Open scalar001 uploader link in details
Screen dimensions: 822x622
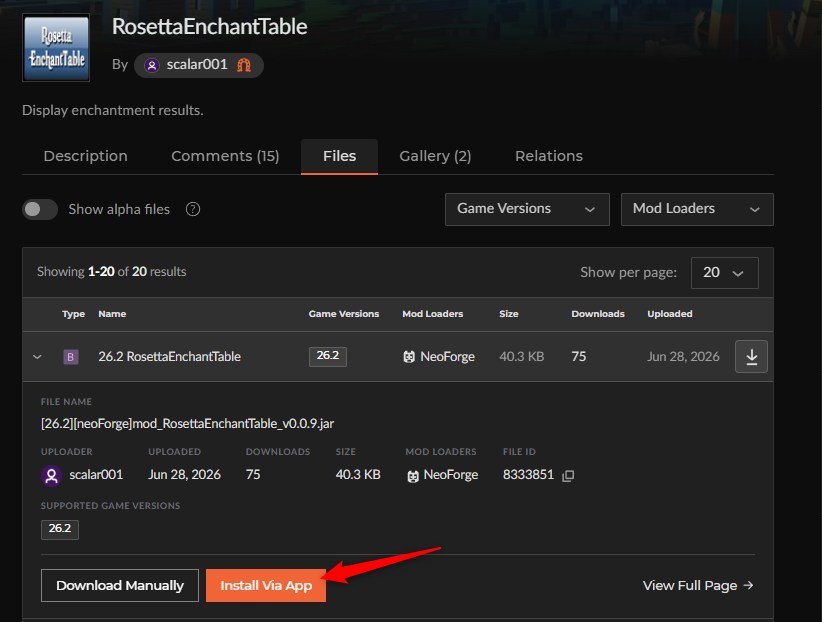point(96,475)
